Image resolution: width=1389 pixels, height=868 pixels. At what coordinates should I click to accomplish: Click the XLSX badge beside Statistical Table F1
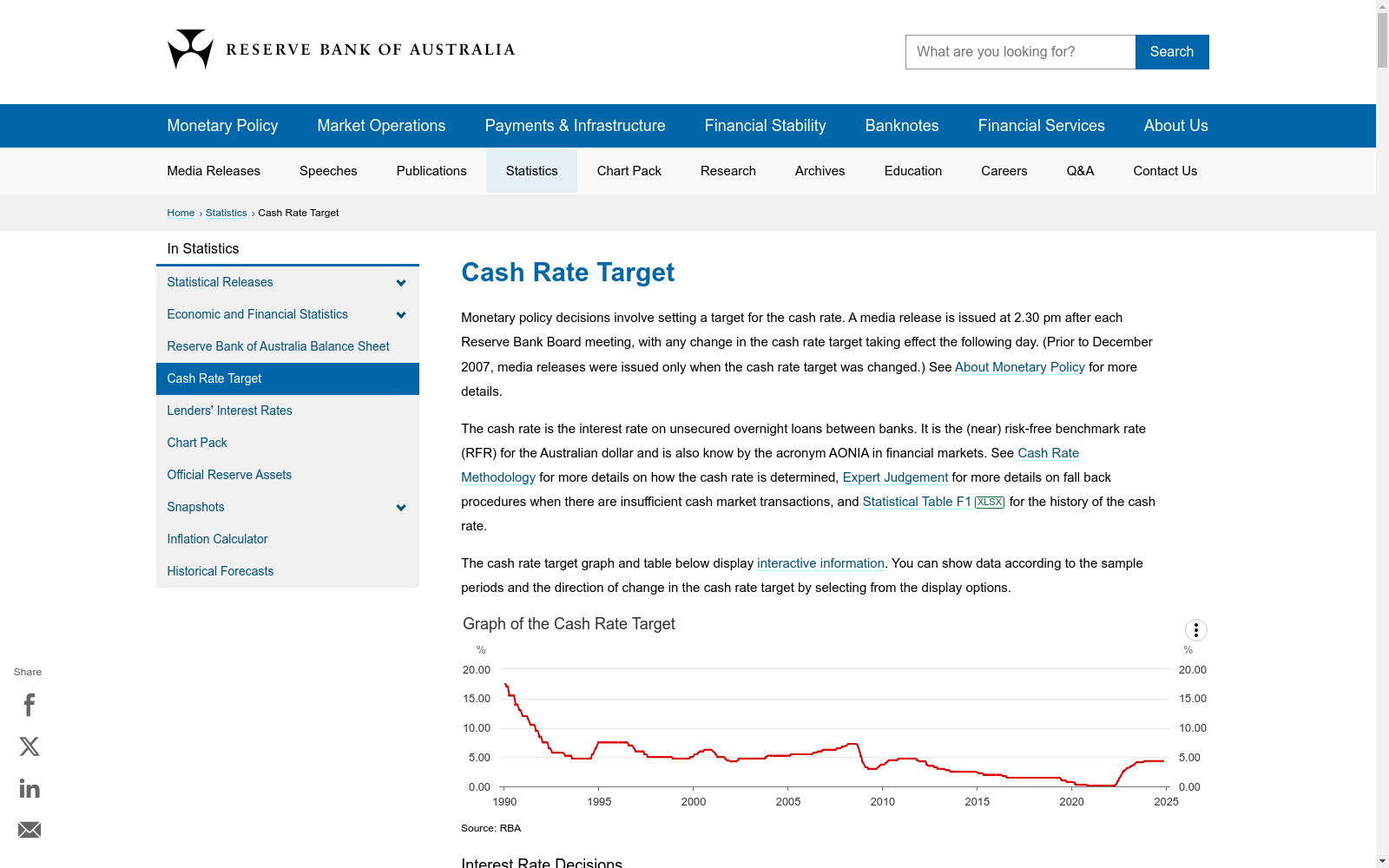[x=990, y=502]
